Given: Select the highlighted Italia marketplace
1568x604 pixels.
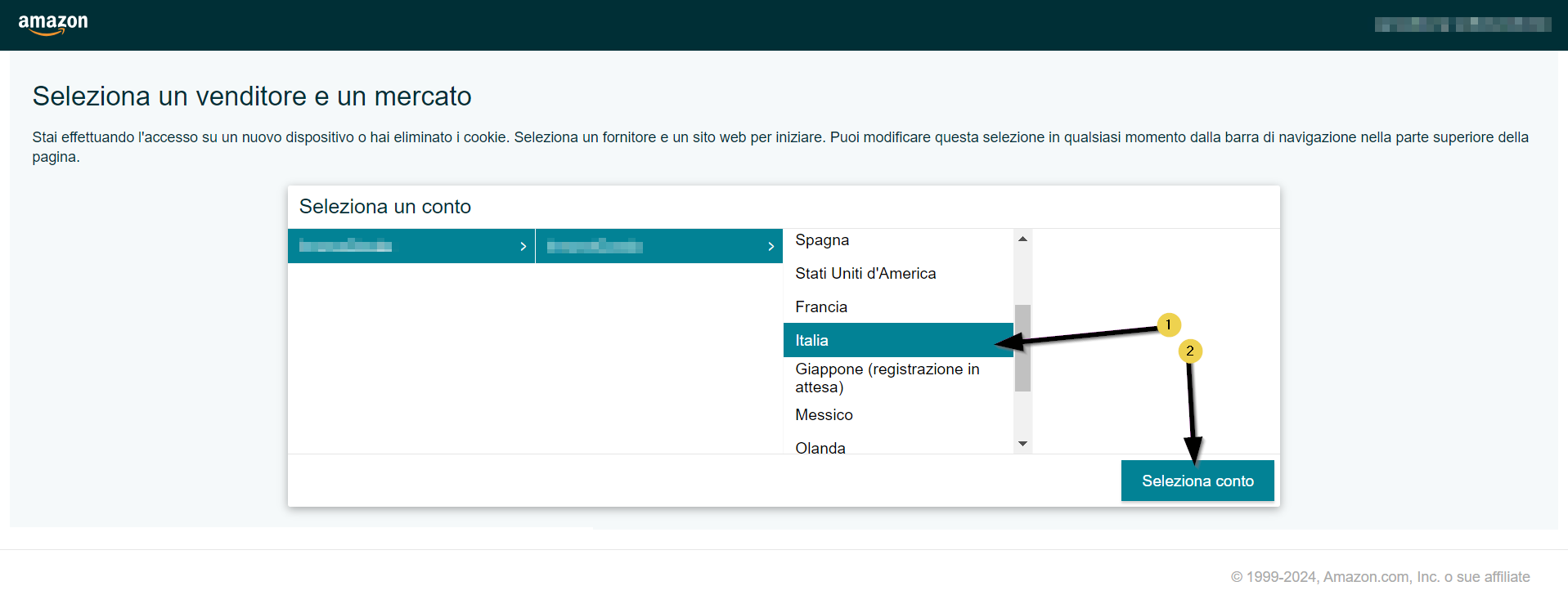Looking at the screenshot, I should click(x=812, y=341).
